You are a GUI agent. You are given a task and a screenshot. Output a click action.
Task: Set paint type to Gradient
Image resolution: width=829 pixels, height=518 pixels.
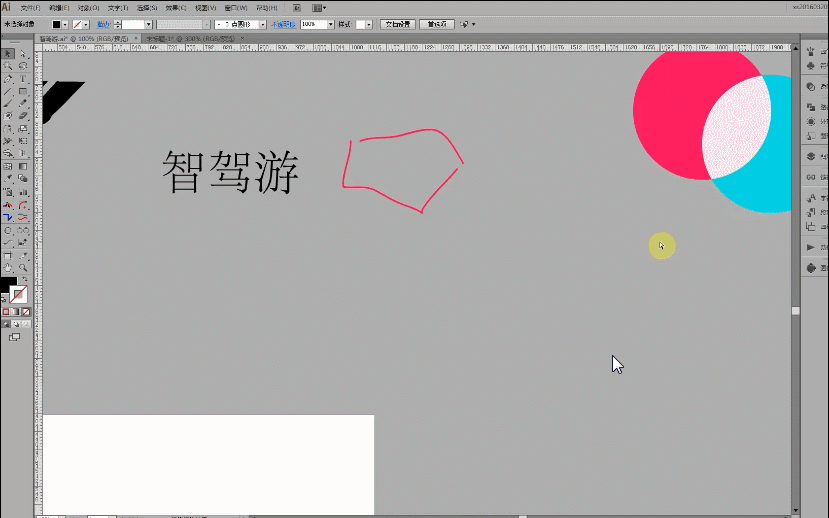(x=15, y=312)
